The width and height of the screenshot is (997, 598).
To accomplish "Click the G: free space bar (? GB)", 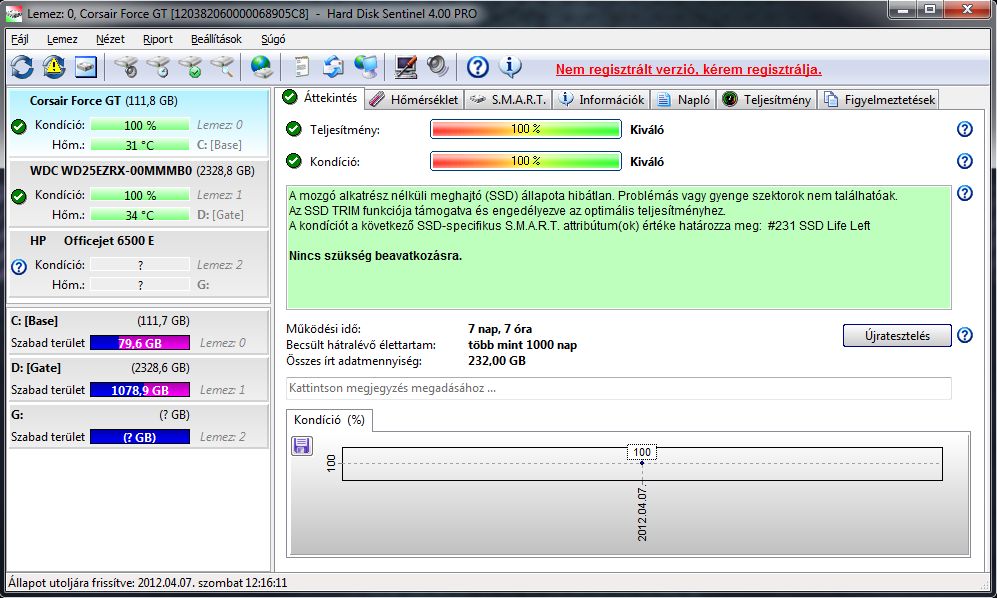I will point(140,437).
